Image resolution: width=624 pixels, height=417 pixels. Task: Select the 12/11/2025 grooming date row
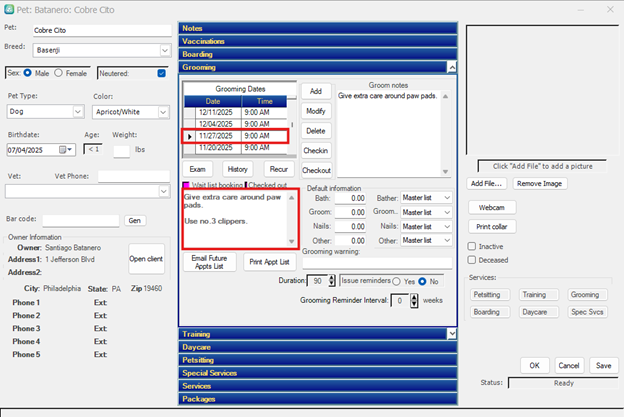click(235, 113)
